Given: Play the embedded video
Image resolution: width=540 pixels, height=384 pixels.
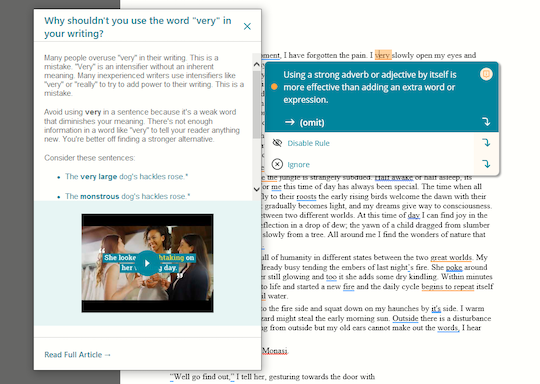Looking at the screenshot, I should [147, 263].
